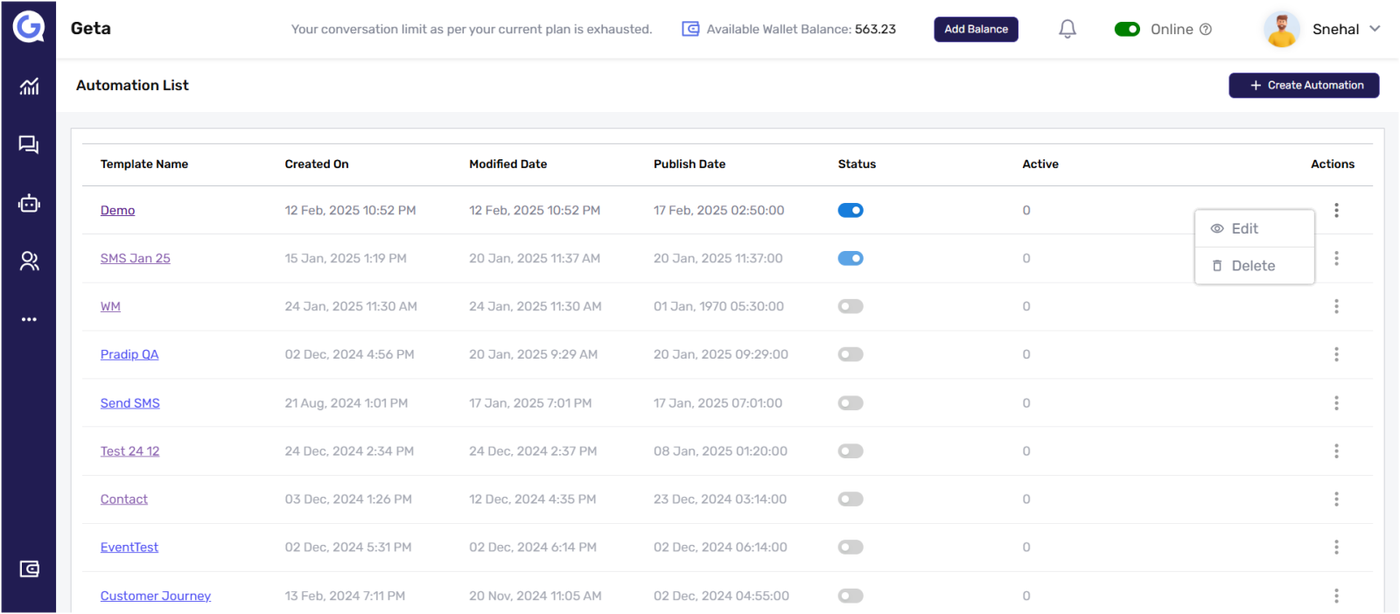Select Edit from the actions menu
The width and height of the screenshot is (1400, 614).
[x=1244, y=229]
